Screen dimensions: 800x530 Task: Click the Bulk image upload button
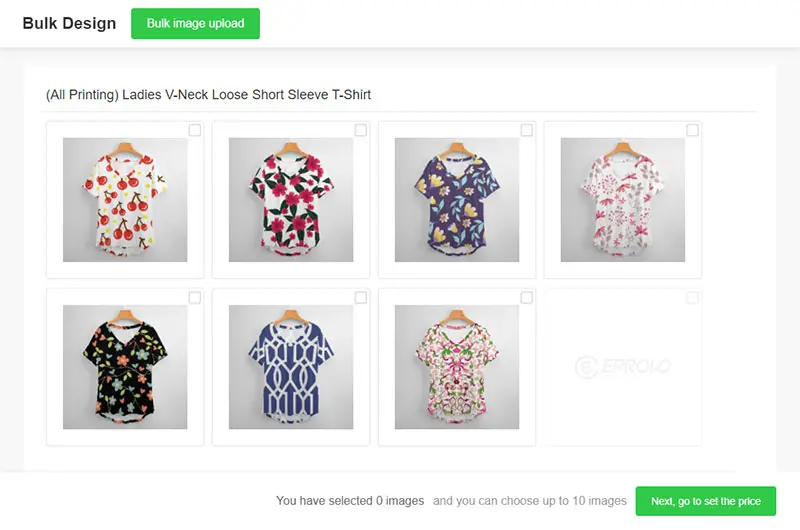(x=195, y=23)
